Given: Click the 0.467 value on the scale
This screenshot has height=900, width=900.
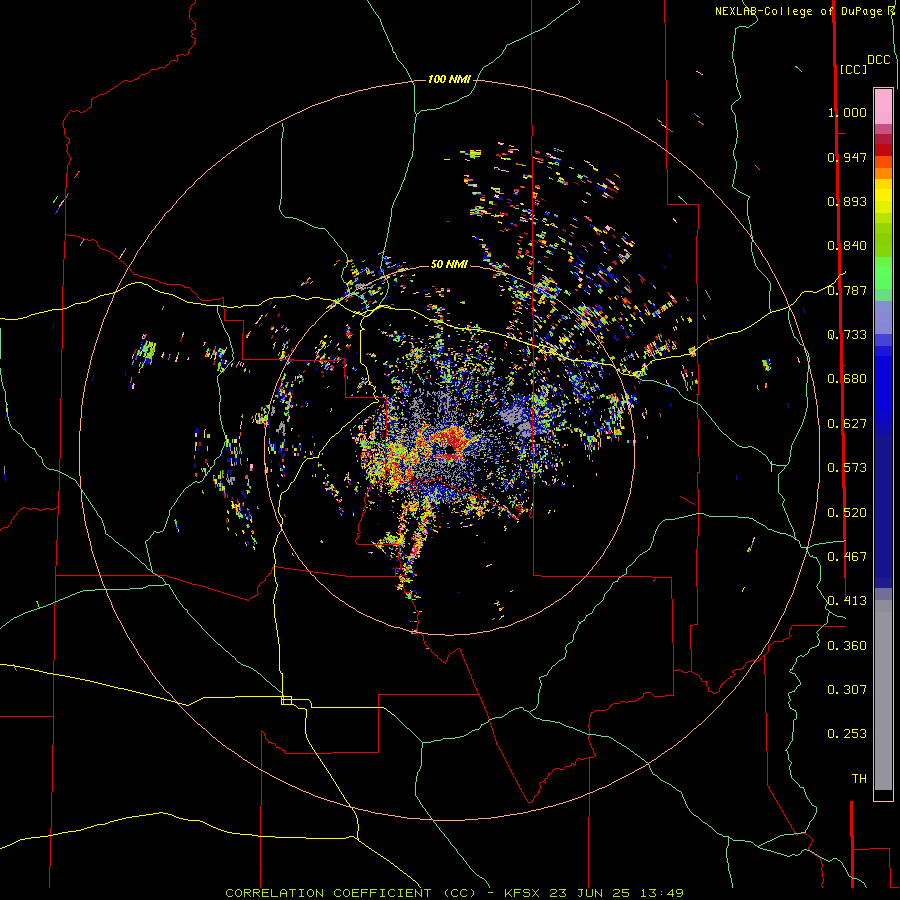Looking at the screenshot, I should (x=847, y=557).
